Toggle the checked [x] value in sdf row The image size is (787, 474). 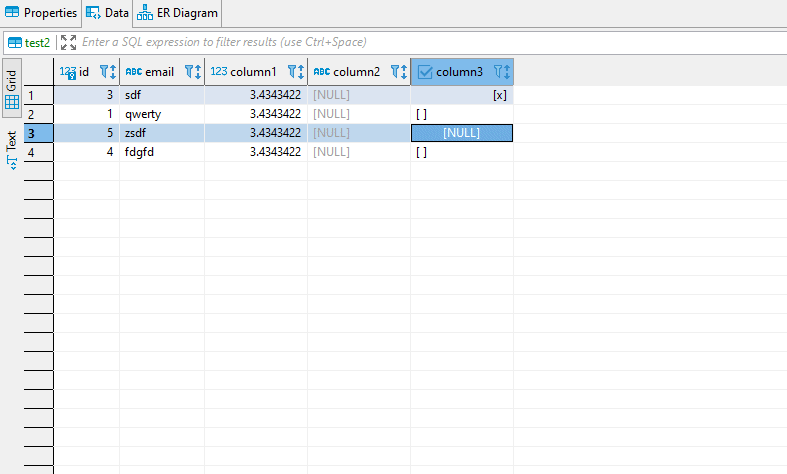[x=499, y=95]
